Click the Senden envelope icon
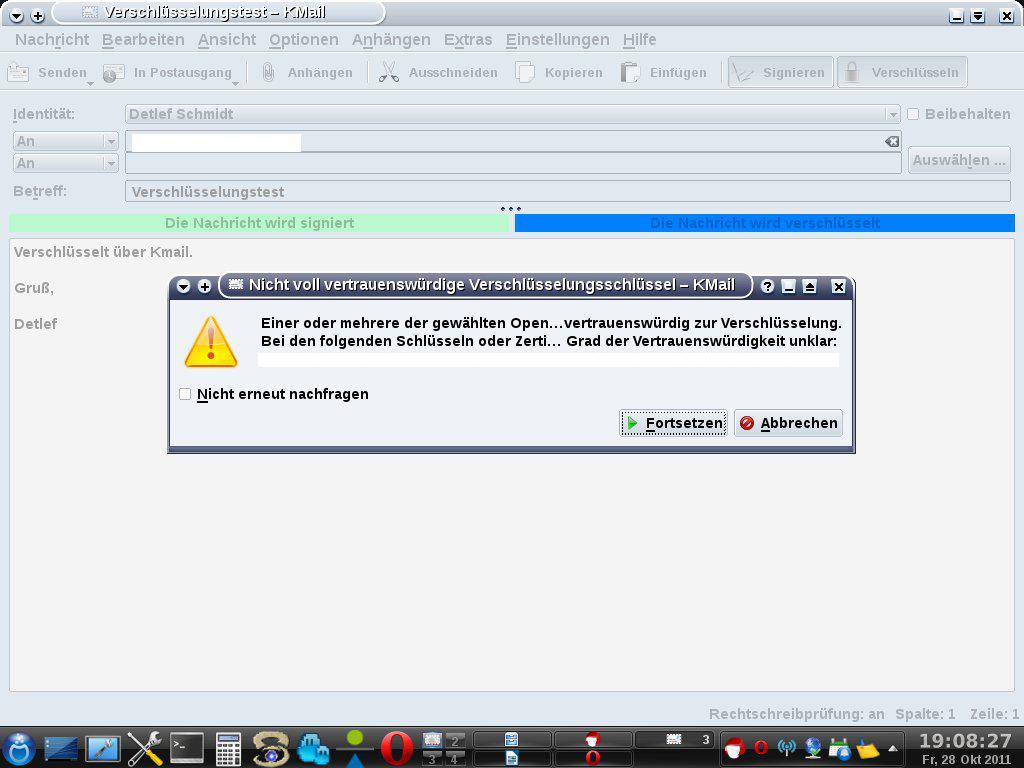 (x=18, y=72)
